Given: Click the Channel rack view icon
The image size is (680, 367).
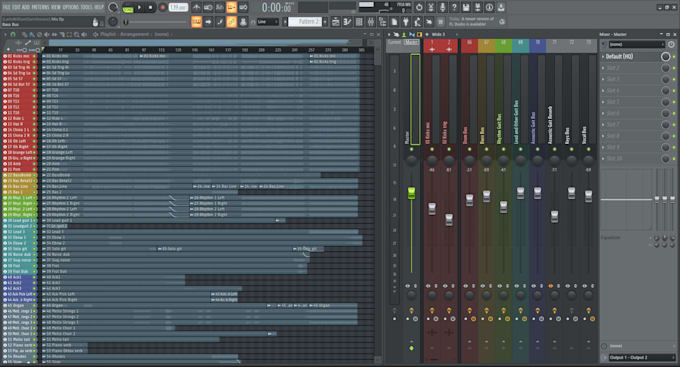Looking at the screenshot, I should [x=359, y=22].
